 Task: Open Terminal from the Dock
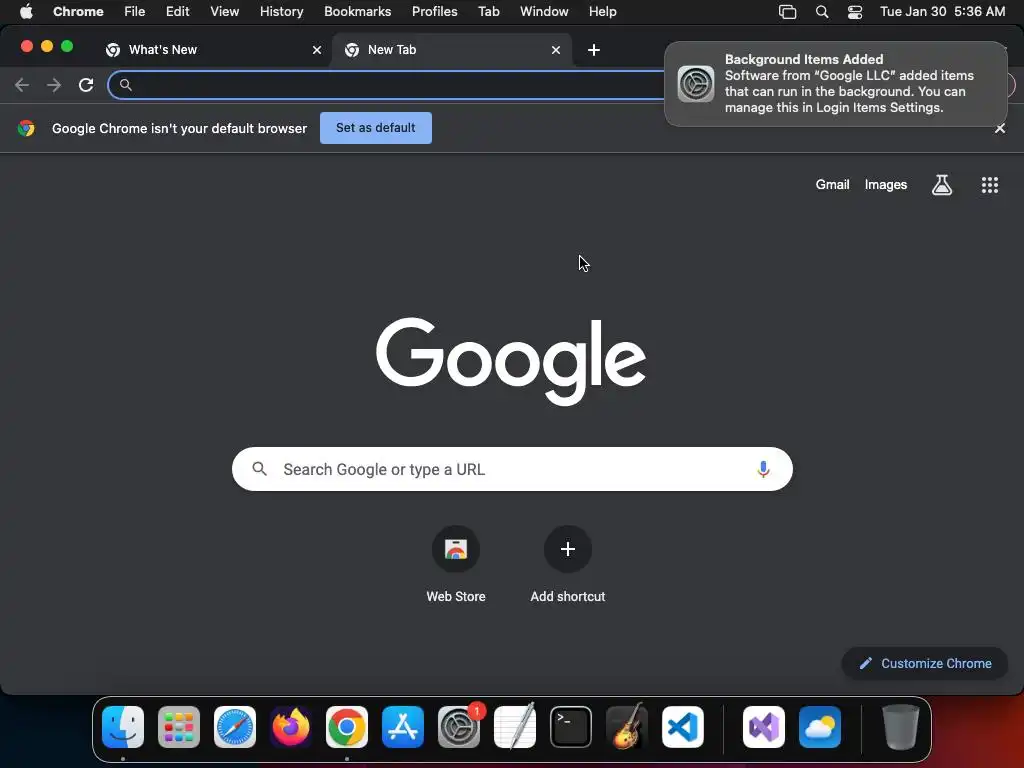pos(571,727)
